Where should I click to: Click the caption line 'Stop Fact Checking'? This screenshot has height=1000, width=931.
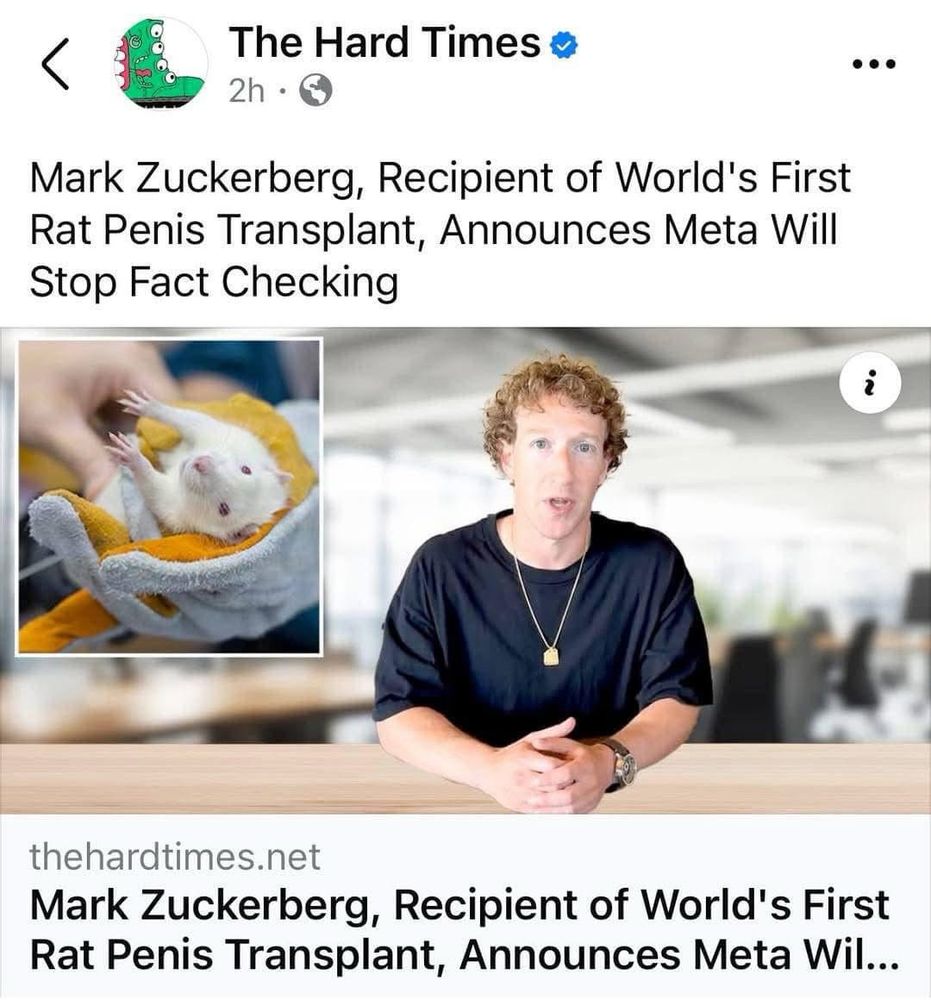214,283
